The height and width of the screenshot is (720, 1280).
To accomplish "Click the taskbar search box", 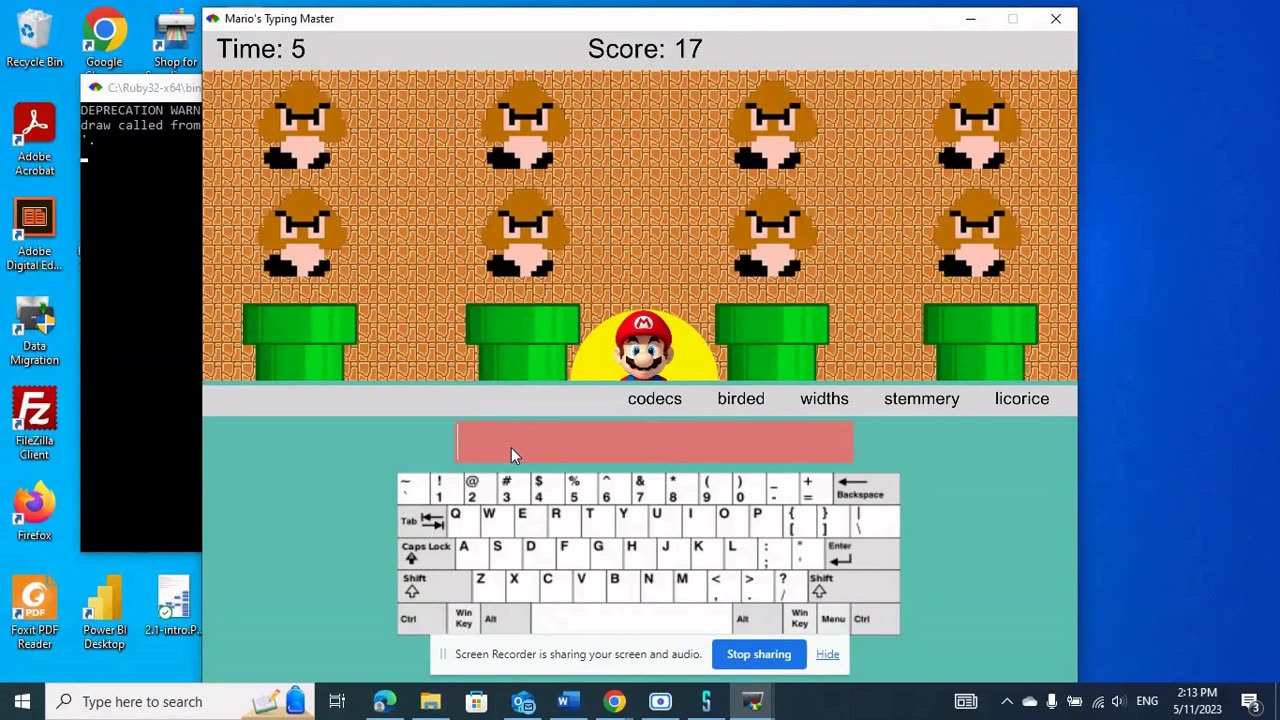I will click(x=180, y=701).
